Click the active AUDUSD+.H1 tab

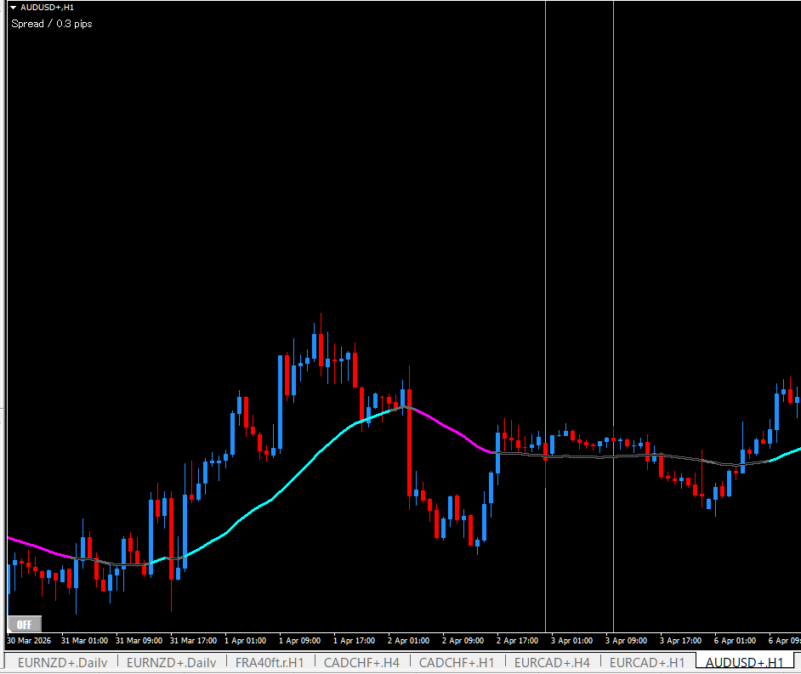745,662
